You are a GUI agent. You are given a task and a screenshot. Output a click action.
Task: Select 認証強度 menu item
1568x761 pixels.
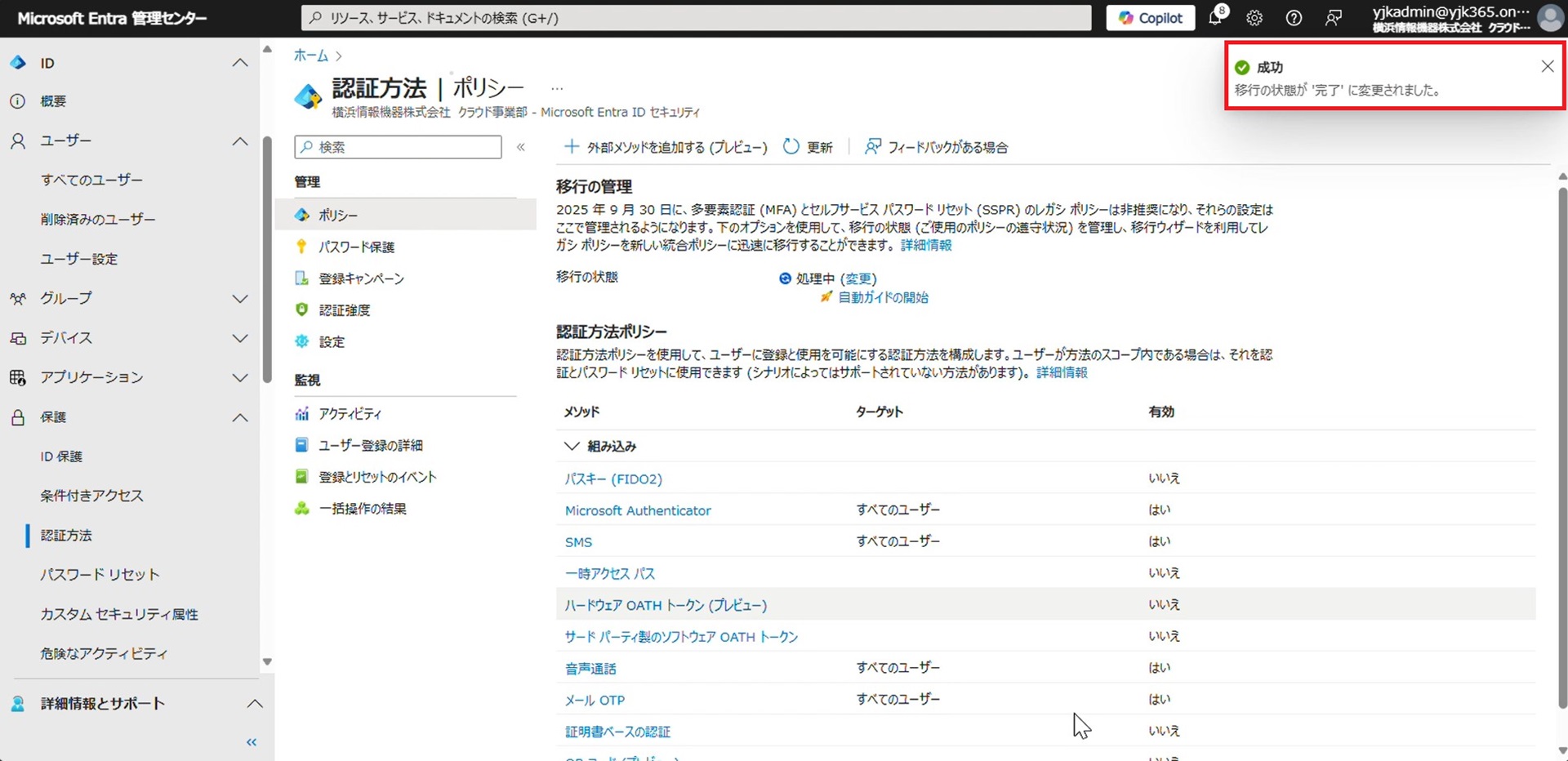(x=344, y=310)
